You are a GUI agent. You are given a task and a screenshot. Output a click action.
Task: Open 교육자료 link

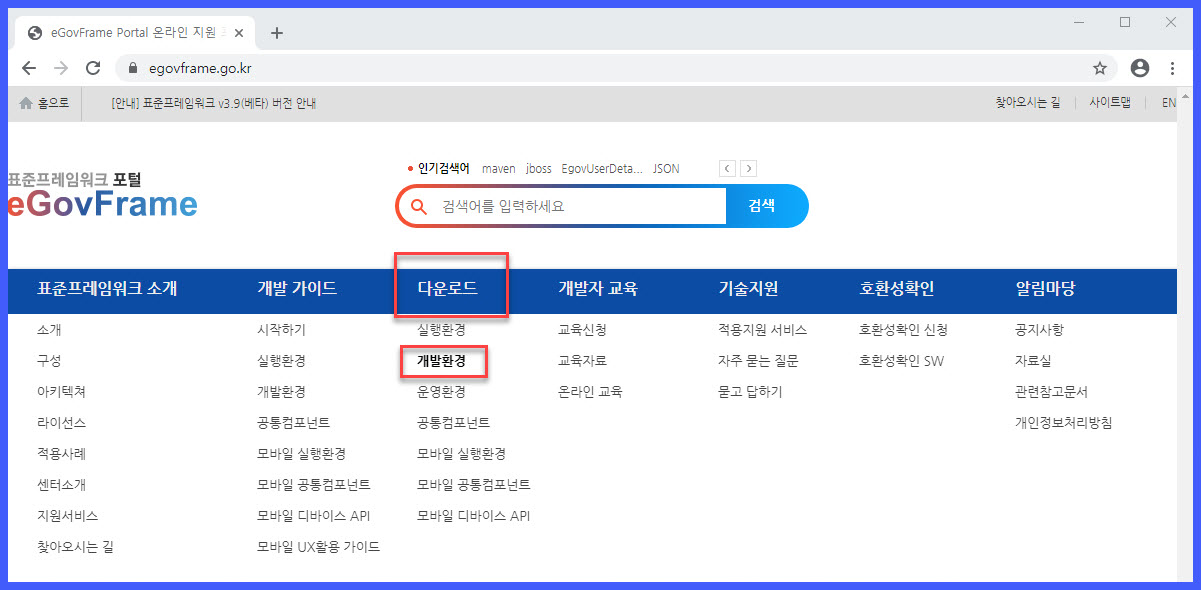pos(582,360)
